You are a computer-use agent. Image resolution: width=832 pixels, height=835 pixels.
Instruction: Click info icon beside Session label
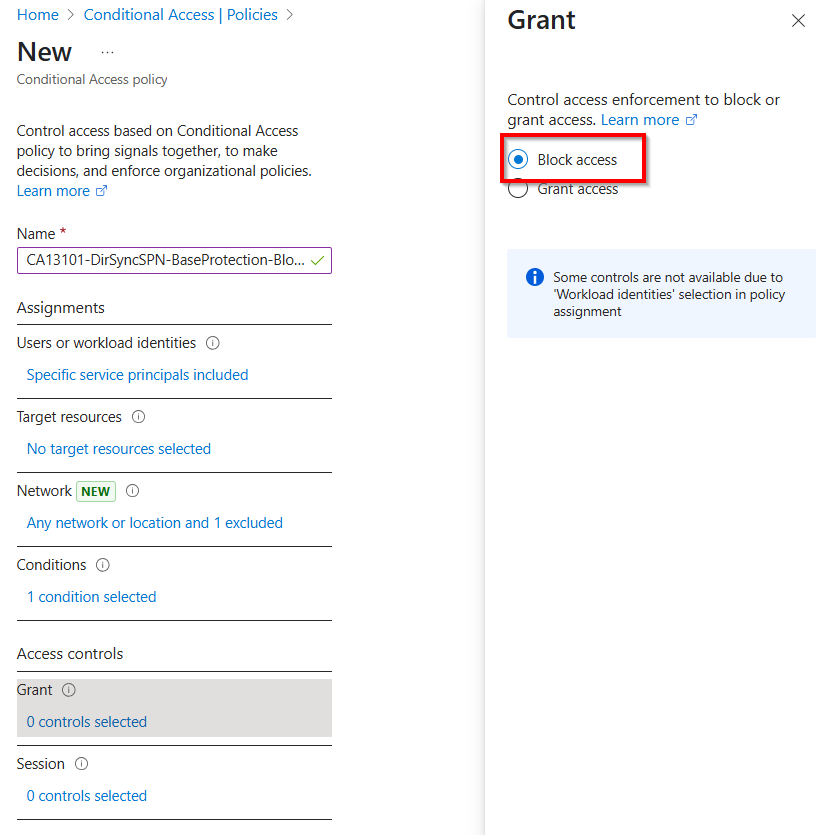(x=82, y=764)
